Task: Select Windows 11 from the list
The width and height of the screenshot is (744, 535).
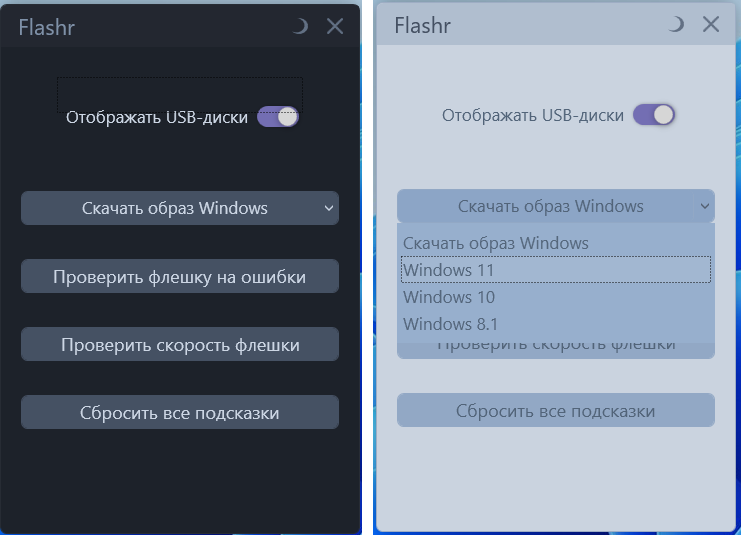Action: tap(556, 270)
